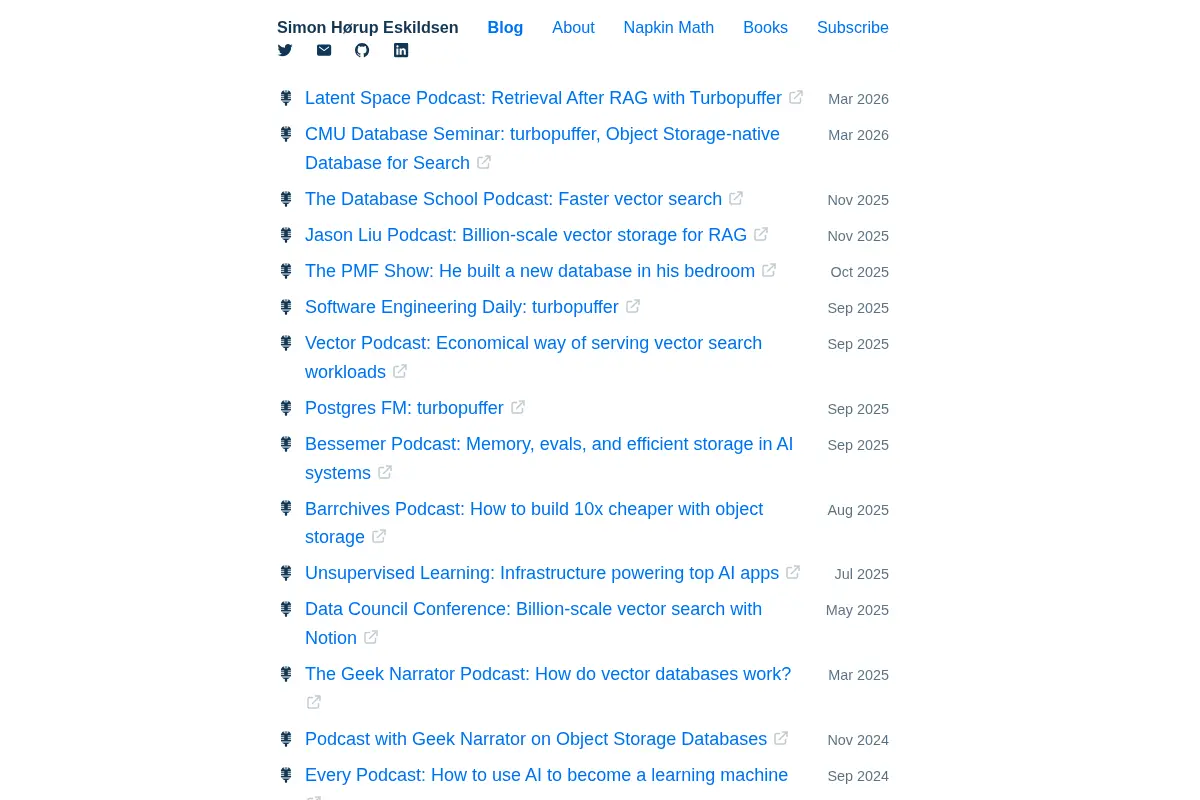This screenshot has width=1200, height=800.
Task: Click external-link icon after Data Council Conference title
Action: point(371,637)
